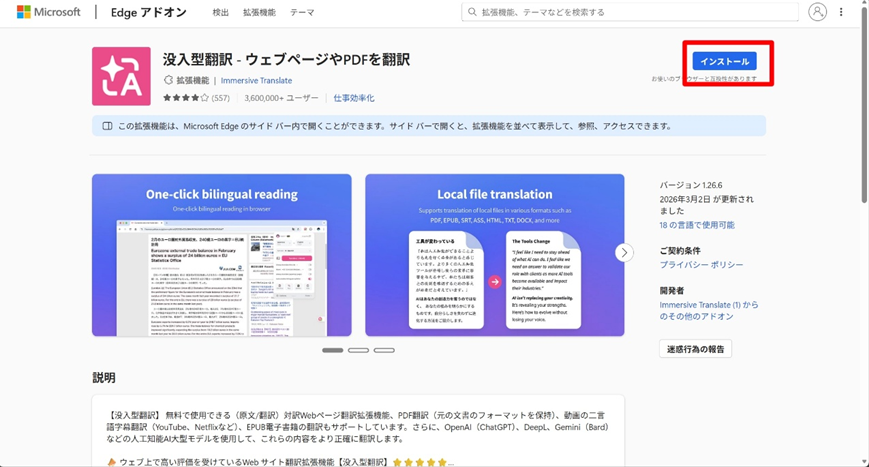The height and width of the screenshot is (467, 869).
Task: Click the Immersive Translate pink app icon
Action: (x=121, y=76)
